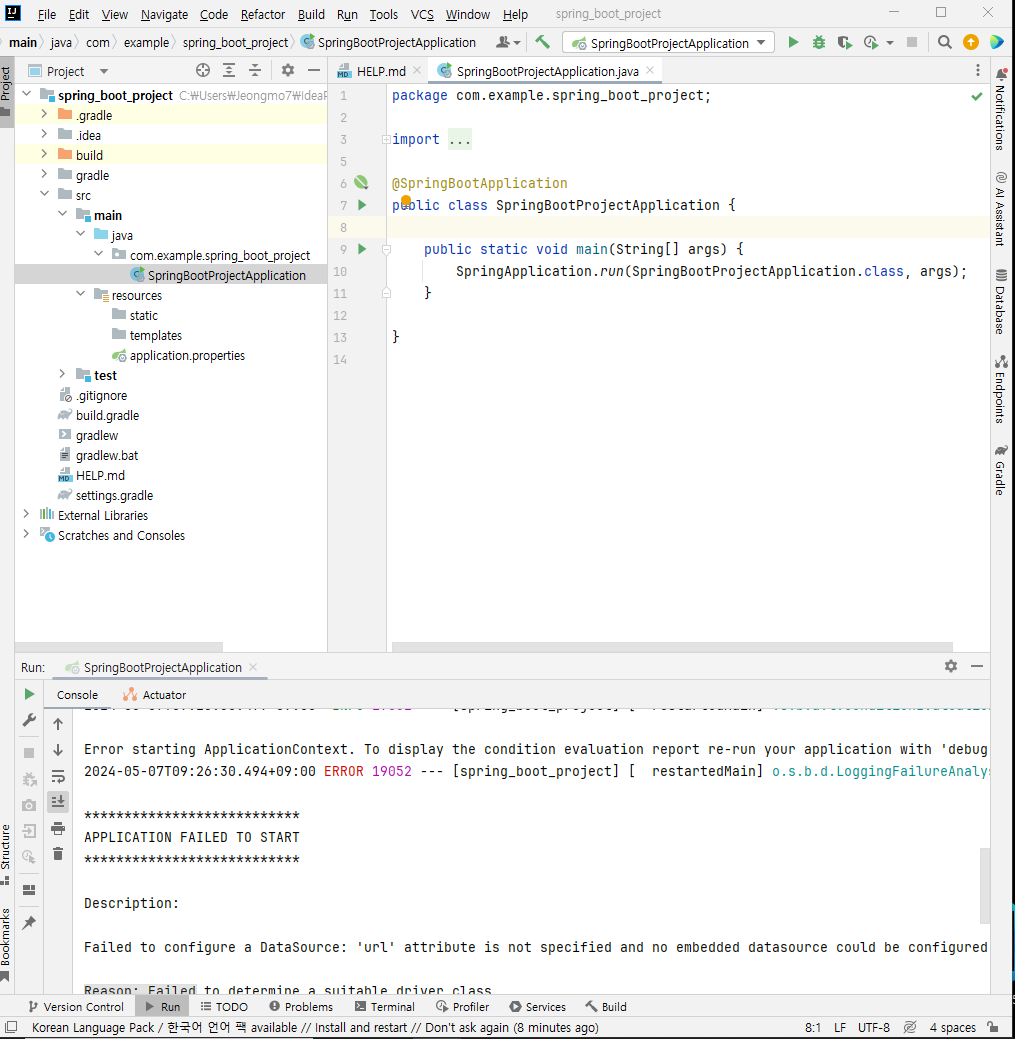Click the wrench icon in the Run panel
Viewport: 1015px width, 1039px height.
point(29,720)
